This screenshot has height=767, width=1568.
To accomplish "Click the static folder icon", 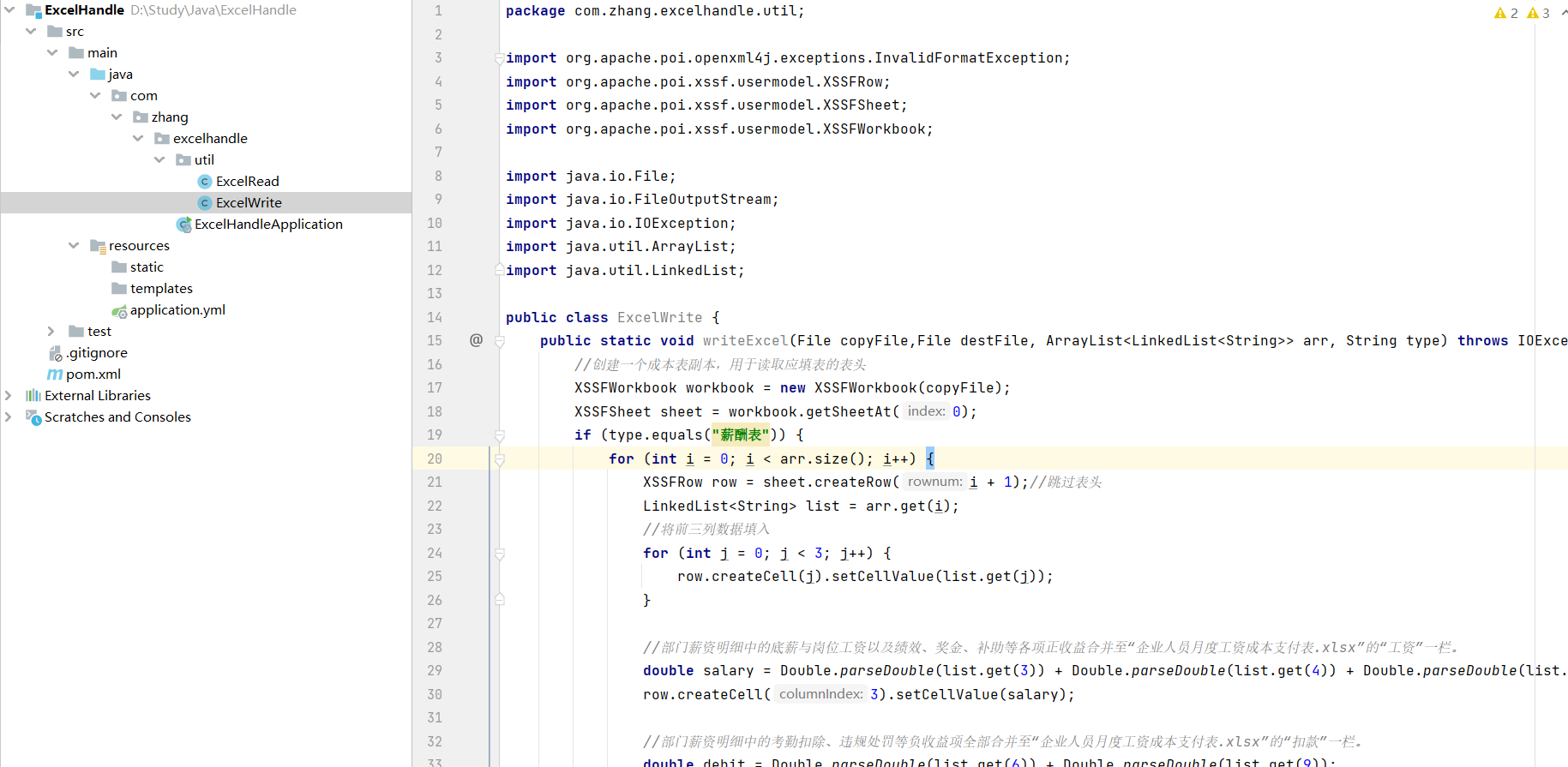I will click(119, 267).
